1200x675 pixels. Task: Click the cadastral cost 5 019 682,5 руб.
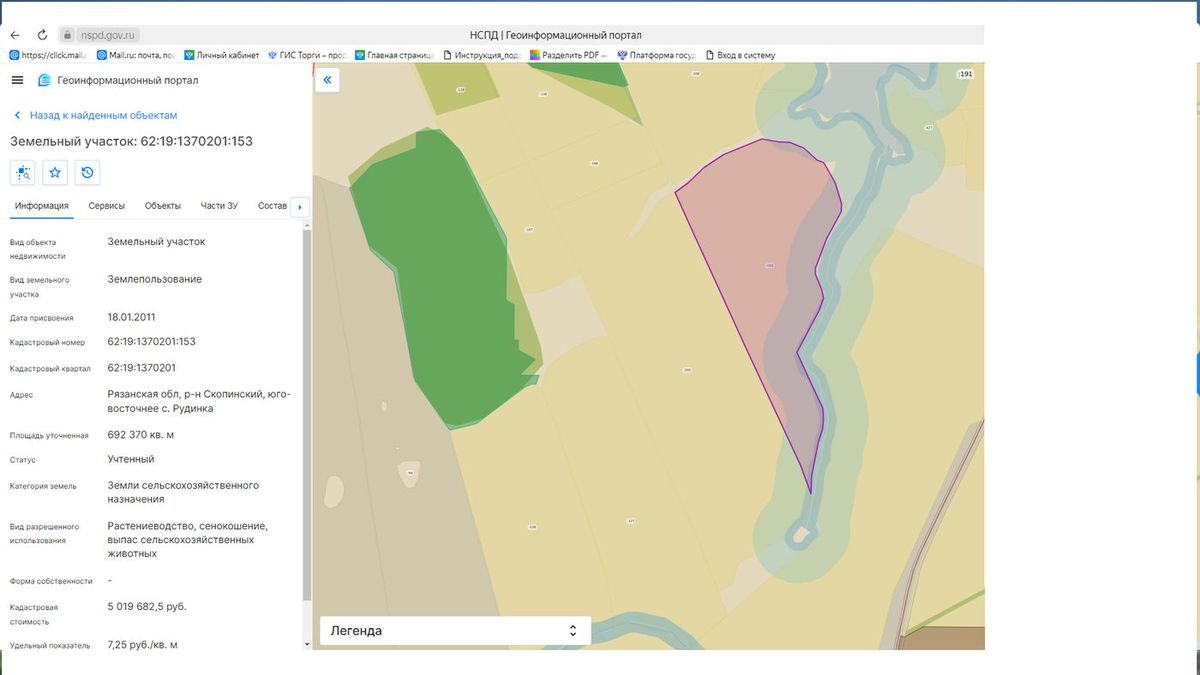147,607
